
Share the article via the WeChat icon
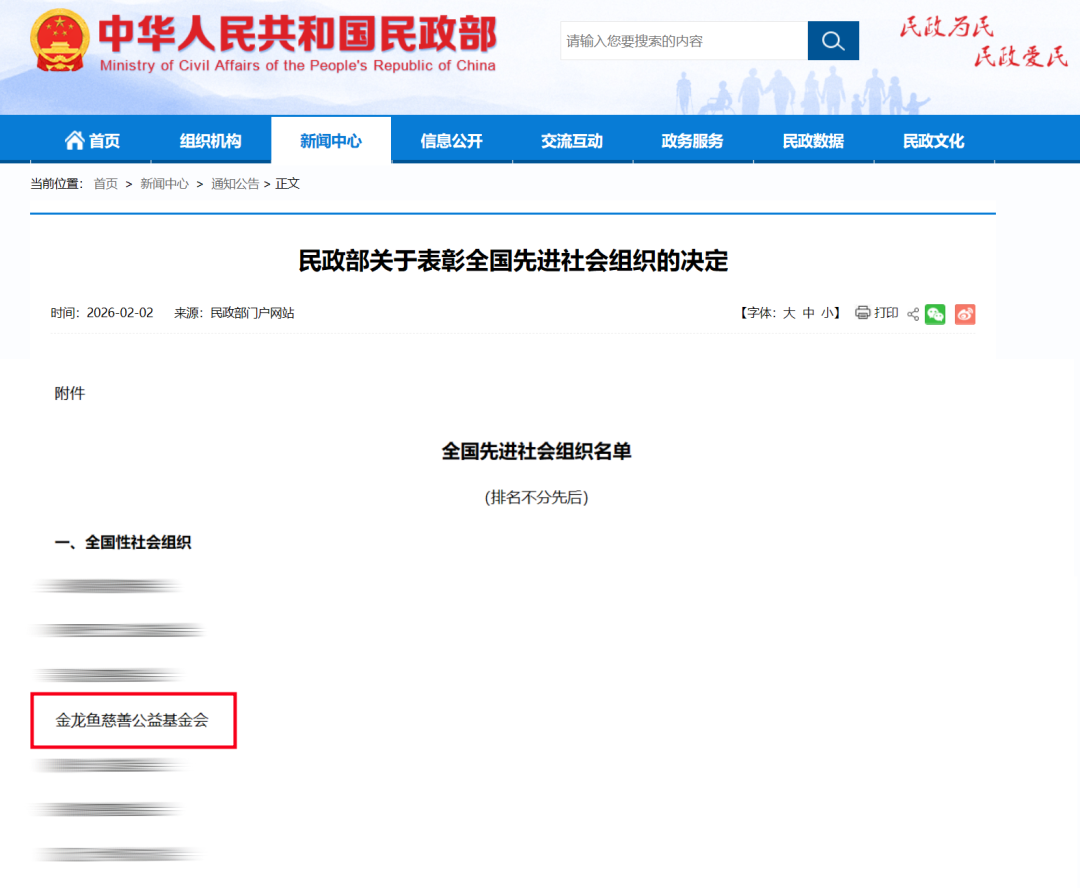935,313
